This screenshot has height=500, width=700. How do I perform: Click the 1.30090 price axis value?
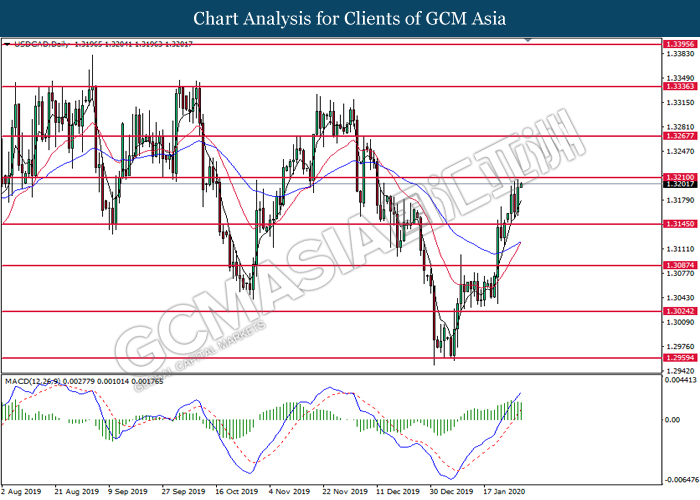click(x=680, y=322)
